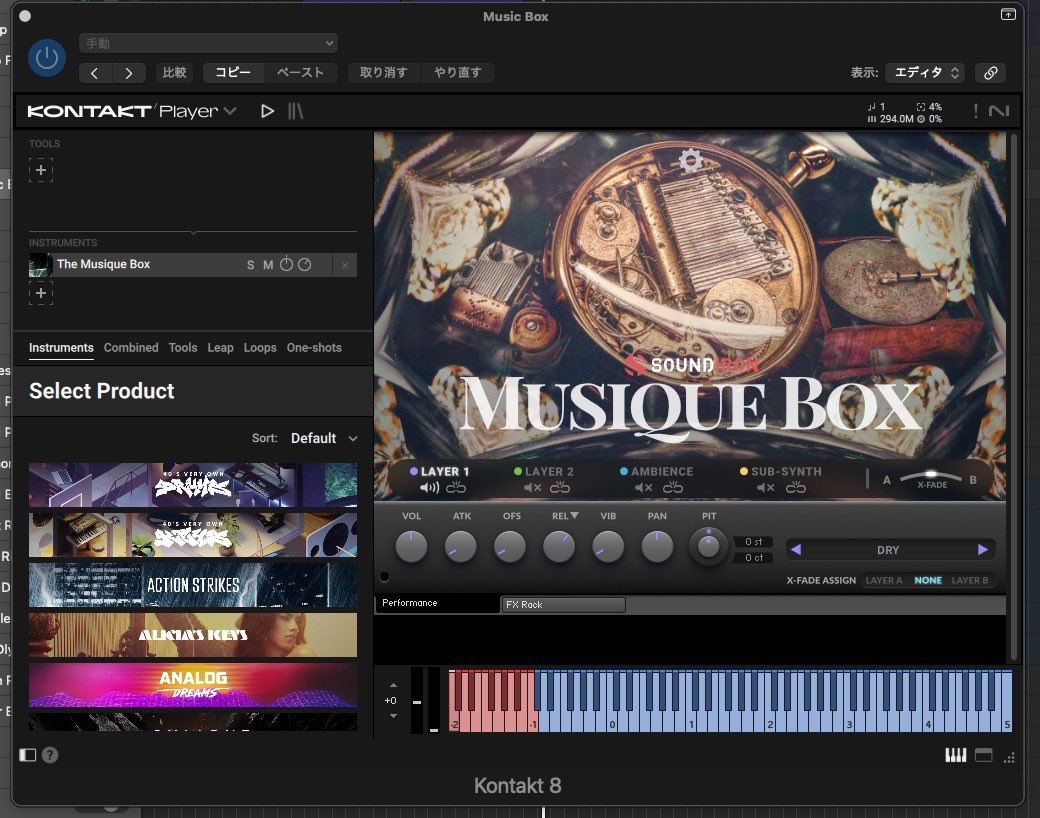Open the help question mark icon
The height and width of the screenshot is (818, 1040).
(x=50, y=755)
